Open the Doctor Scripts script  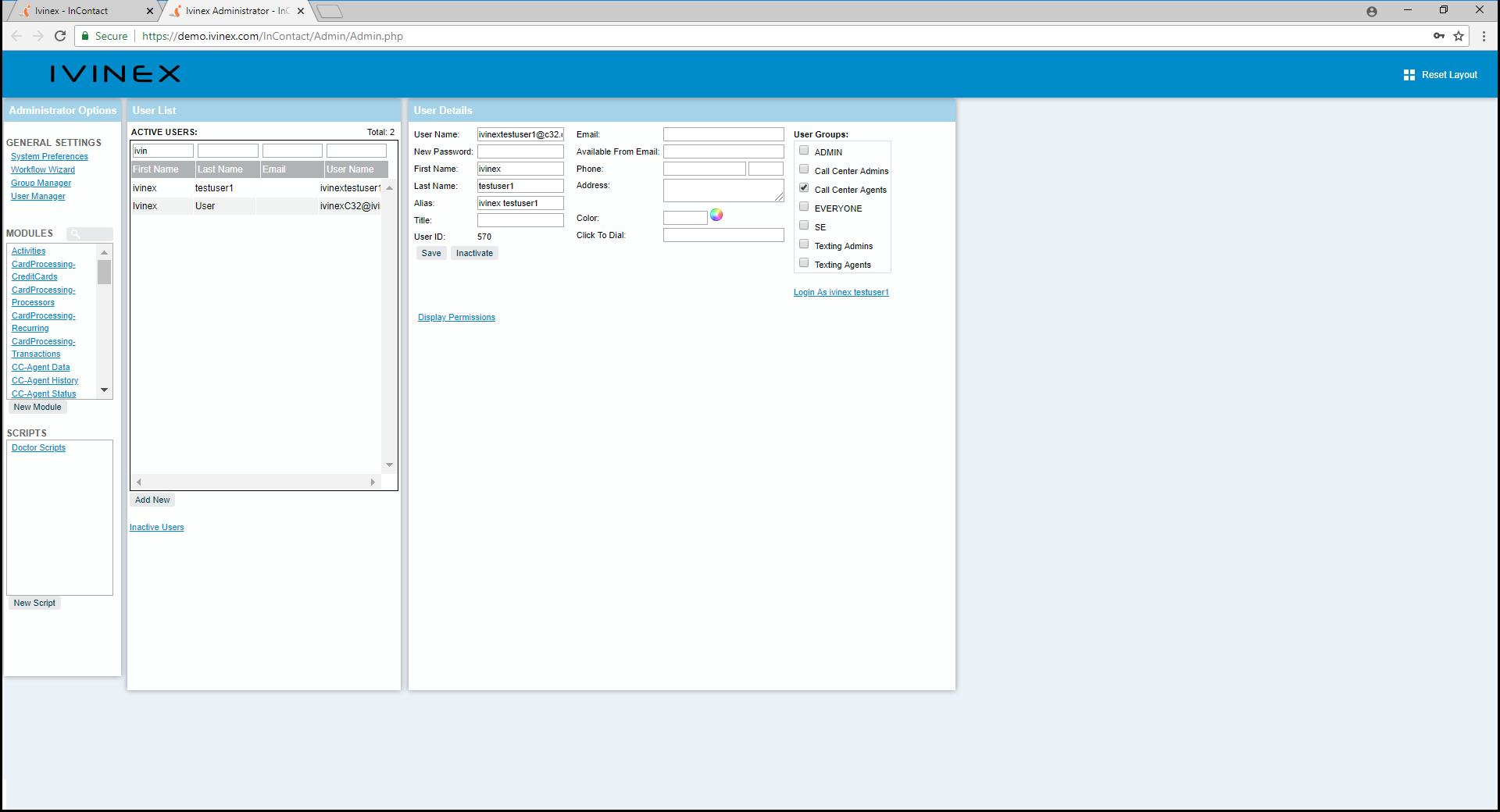[38, 448]
